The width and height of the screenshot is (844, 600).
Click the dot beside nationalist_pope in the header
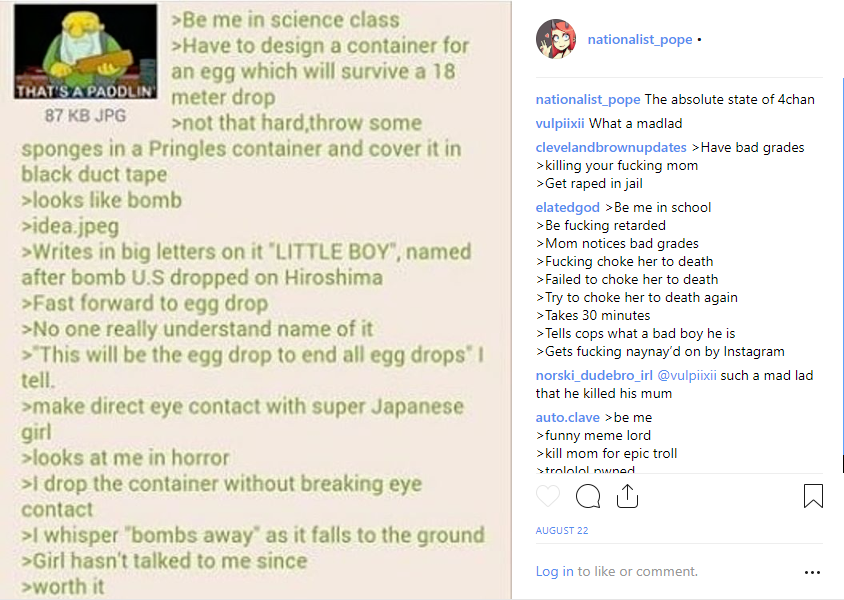[x=699, y=40]
